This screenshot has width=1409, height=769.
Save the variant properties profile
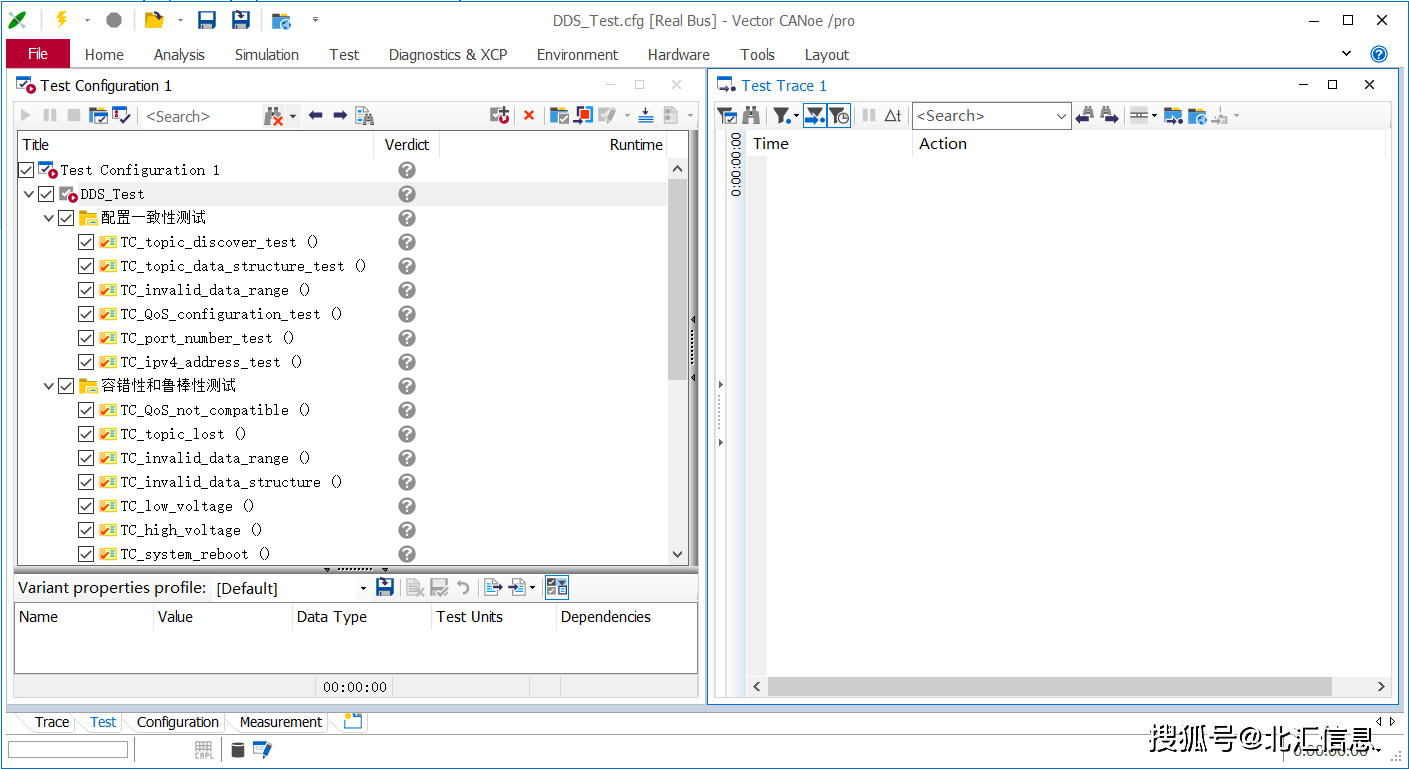pyautogui.click(x=384, y=588)
